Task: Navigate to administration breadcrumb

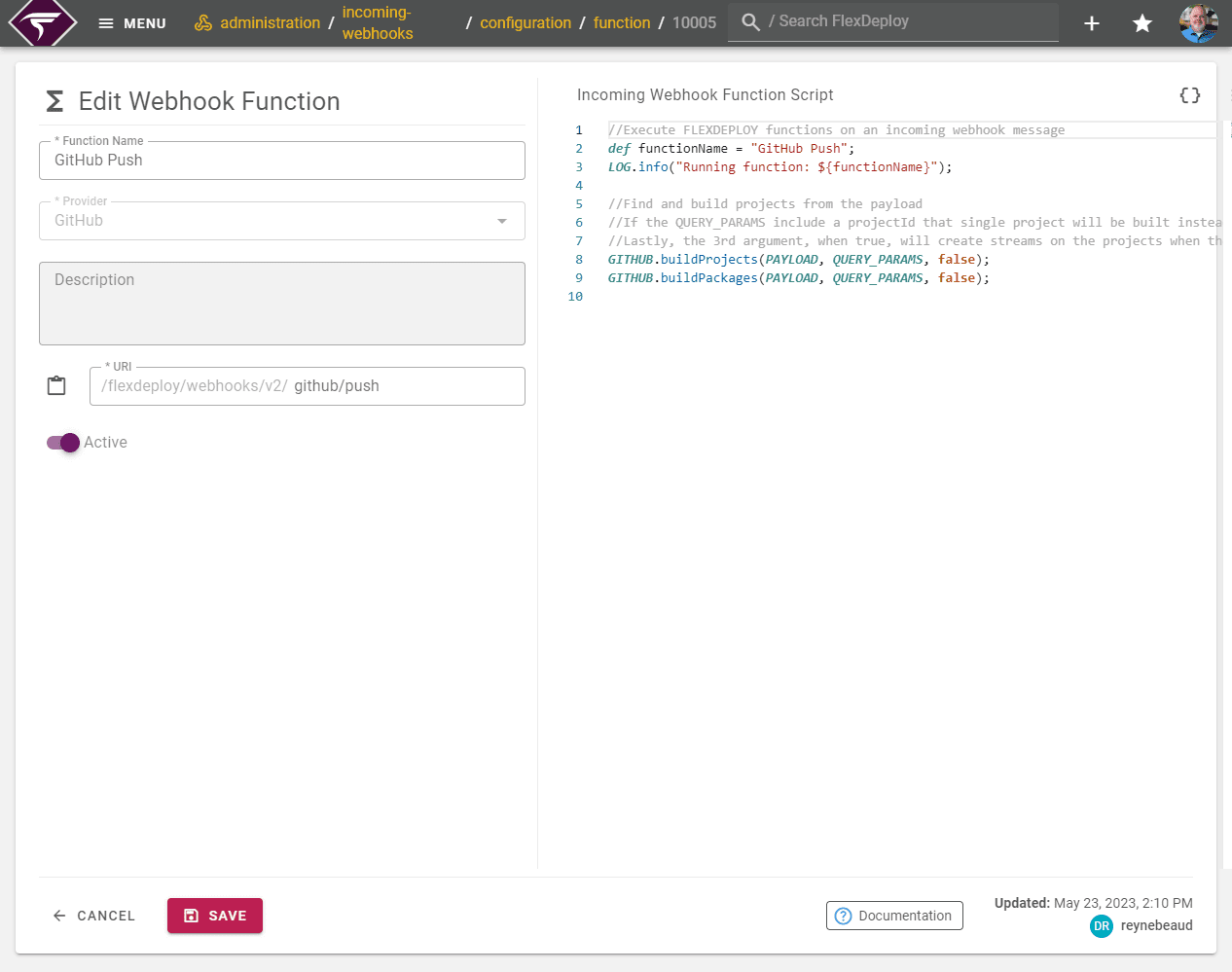Action: click(x=270, y=23)
